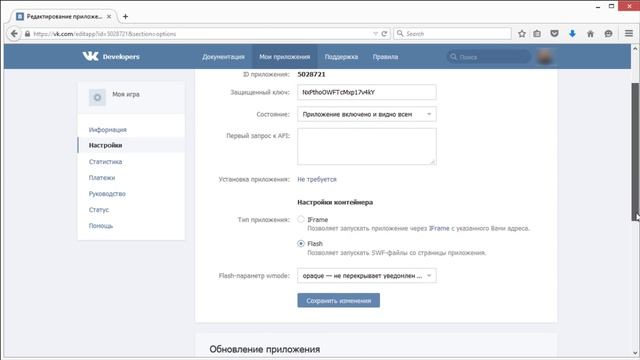Open a new tab with plus button
640x360 pixels.
[125, 16]
